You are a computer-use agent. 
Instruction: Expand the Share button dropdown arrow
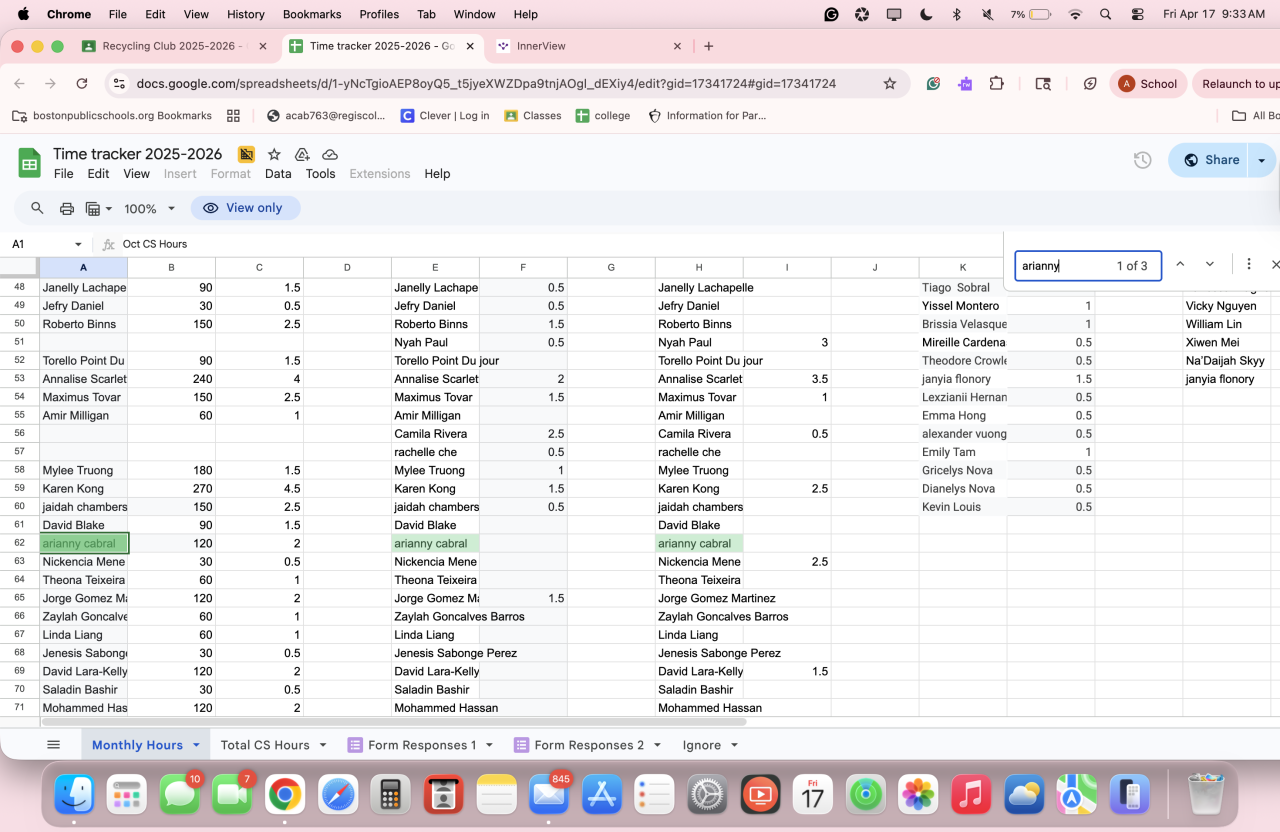click(x=1261, y=160)
